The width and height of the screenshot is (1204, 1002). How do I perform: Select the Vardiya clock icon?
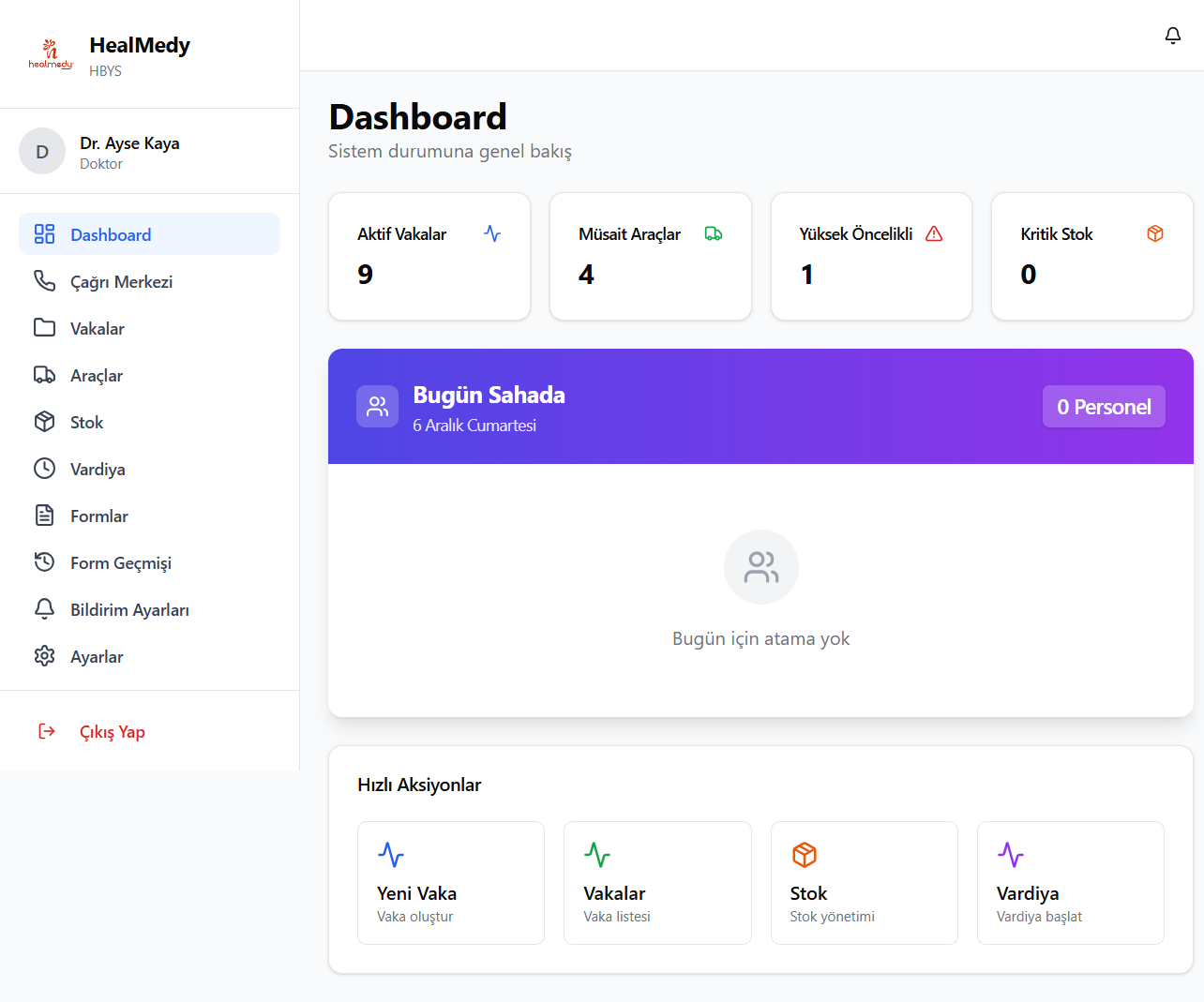44,469
